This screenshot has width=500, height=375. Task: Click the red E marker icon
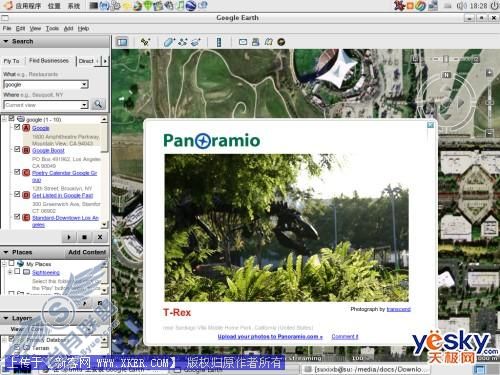click(x=26, y=217)
